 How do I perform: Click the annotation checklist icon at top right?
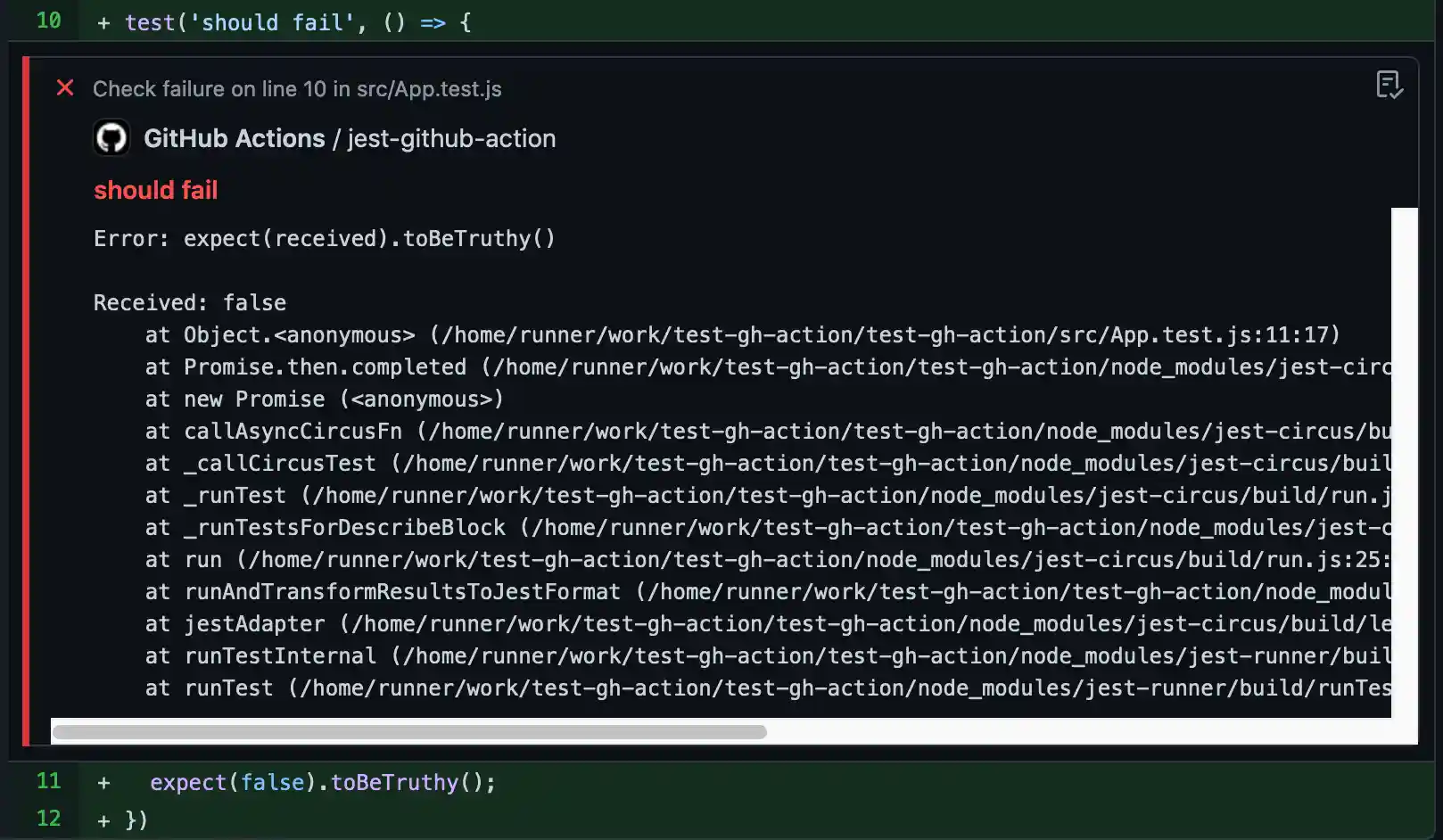1389,85
